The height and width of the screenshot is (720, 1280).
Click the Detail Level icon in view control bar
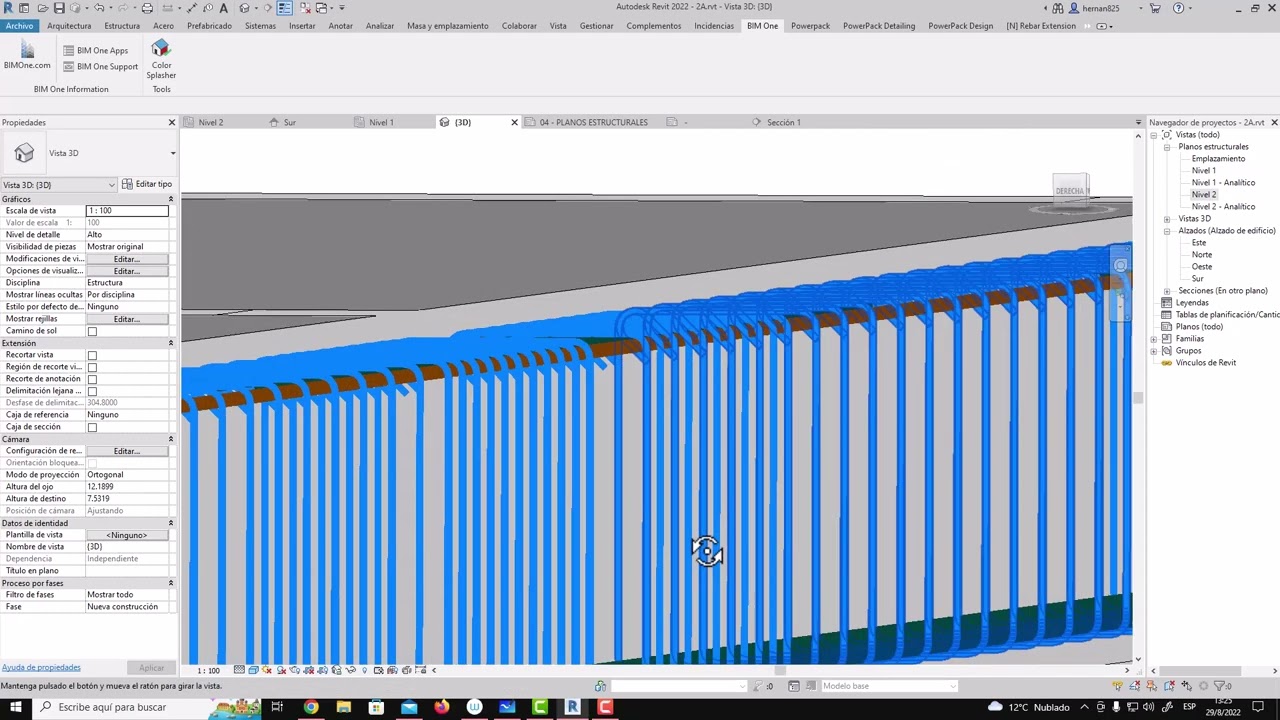click(239, 670)
